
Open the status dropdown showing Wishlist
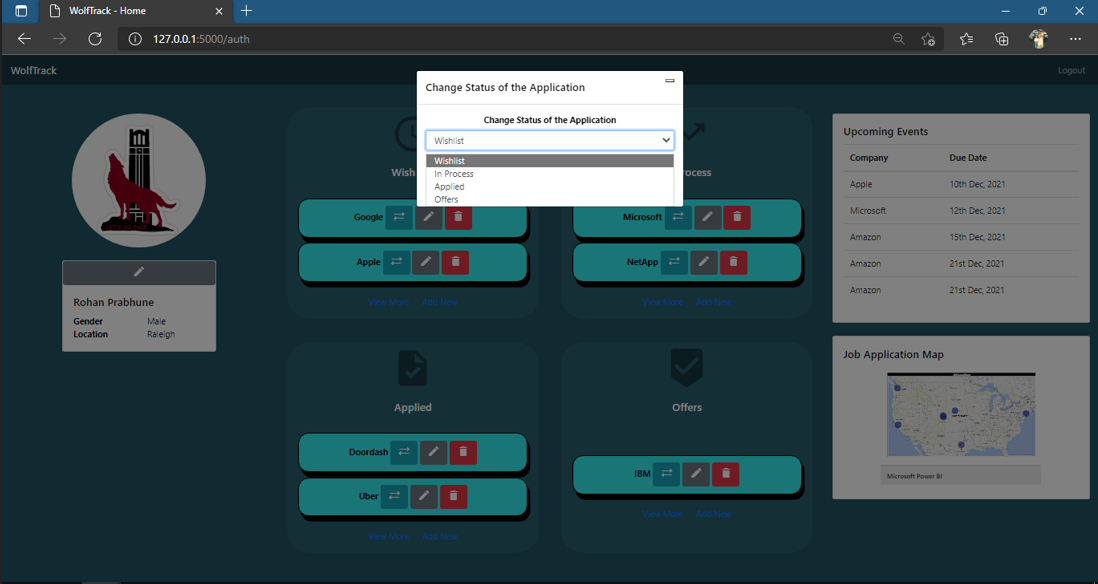[550, 140]
